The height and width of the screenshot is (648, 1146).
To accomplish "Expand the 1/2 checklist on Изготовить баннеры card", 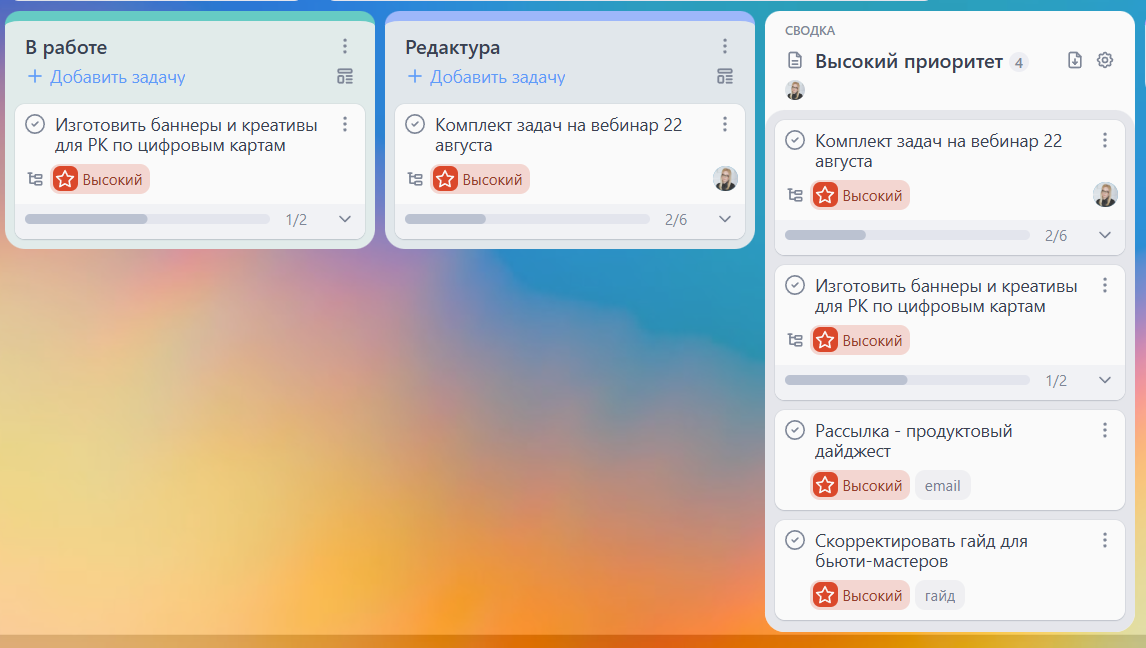I will (345, 218).
